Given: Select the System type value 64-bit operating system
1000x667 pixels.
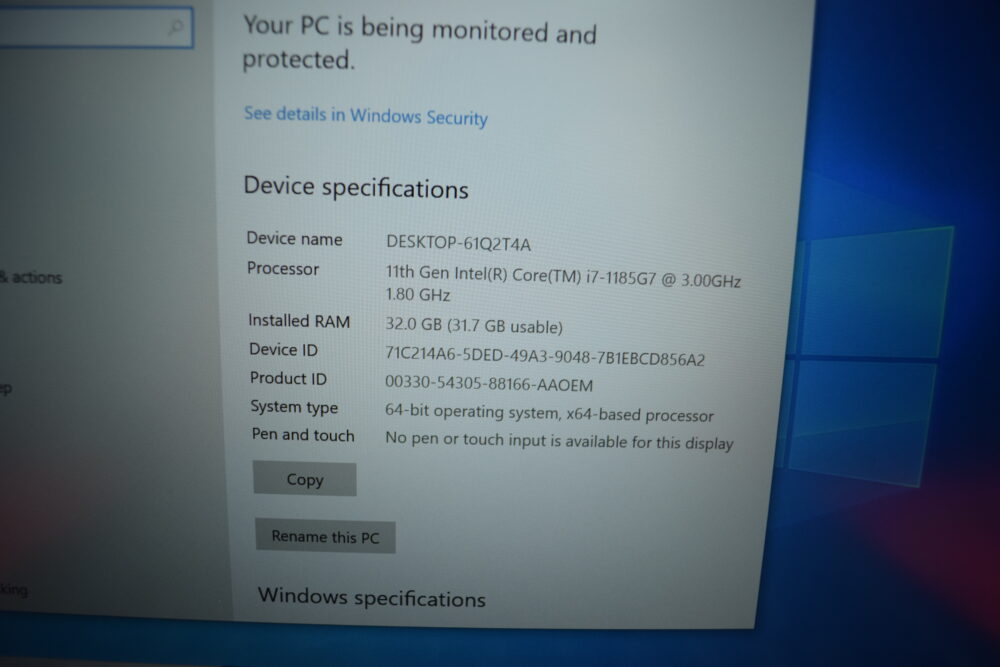Looking at the screenshot, I should coord(473,411).
